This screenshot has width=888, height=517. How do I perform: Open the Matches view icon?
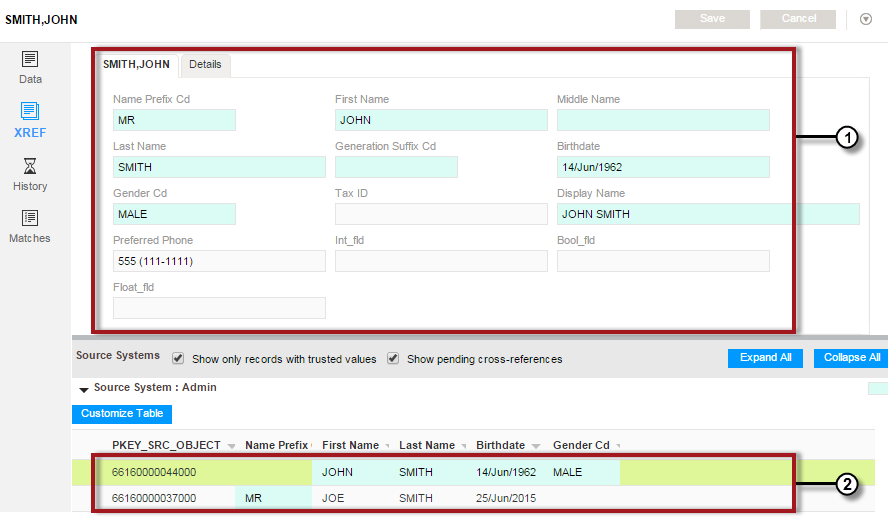pos(30,218)
